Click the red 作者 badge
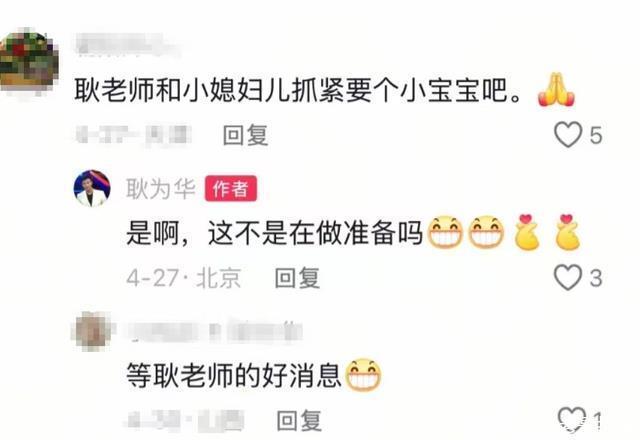The image size is (640, 440). pos(231,189)
